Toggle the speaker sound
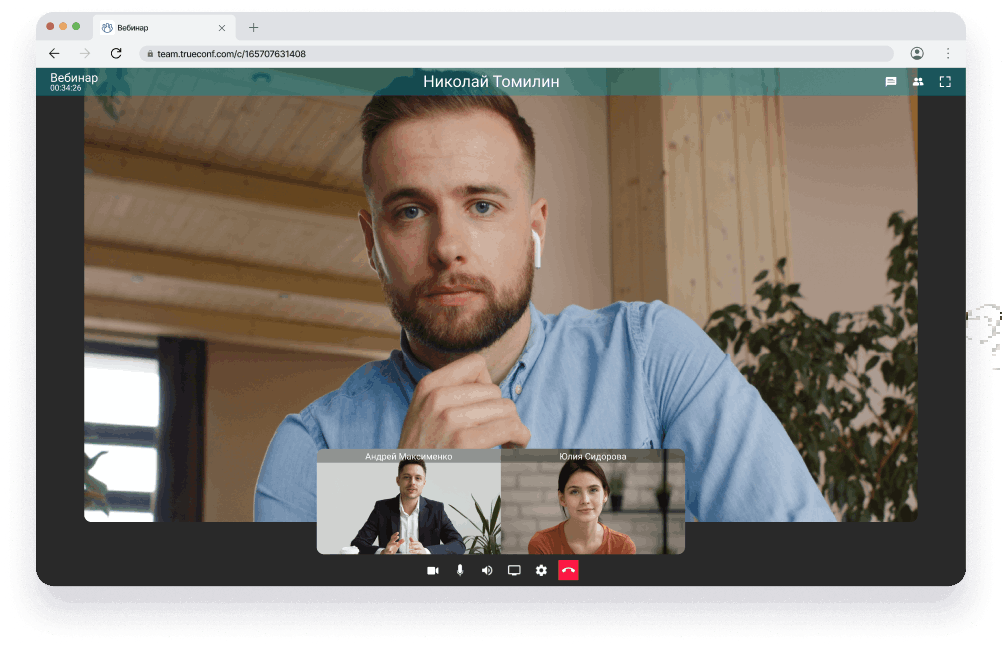Screen dimensions: 1002x647 coord(487,570)
